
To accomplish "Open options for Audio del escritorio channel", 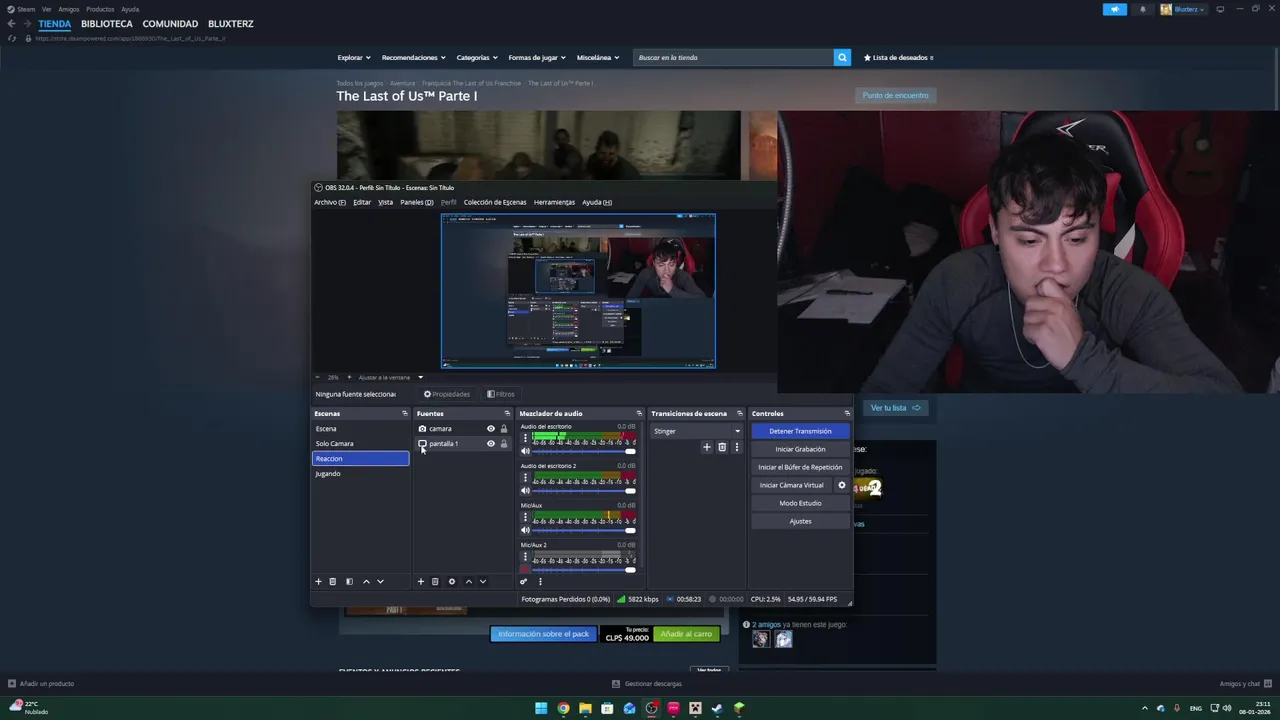I will click(x=525, y=438).
